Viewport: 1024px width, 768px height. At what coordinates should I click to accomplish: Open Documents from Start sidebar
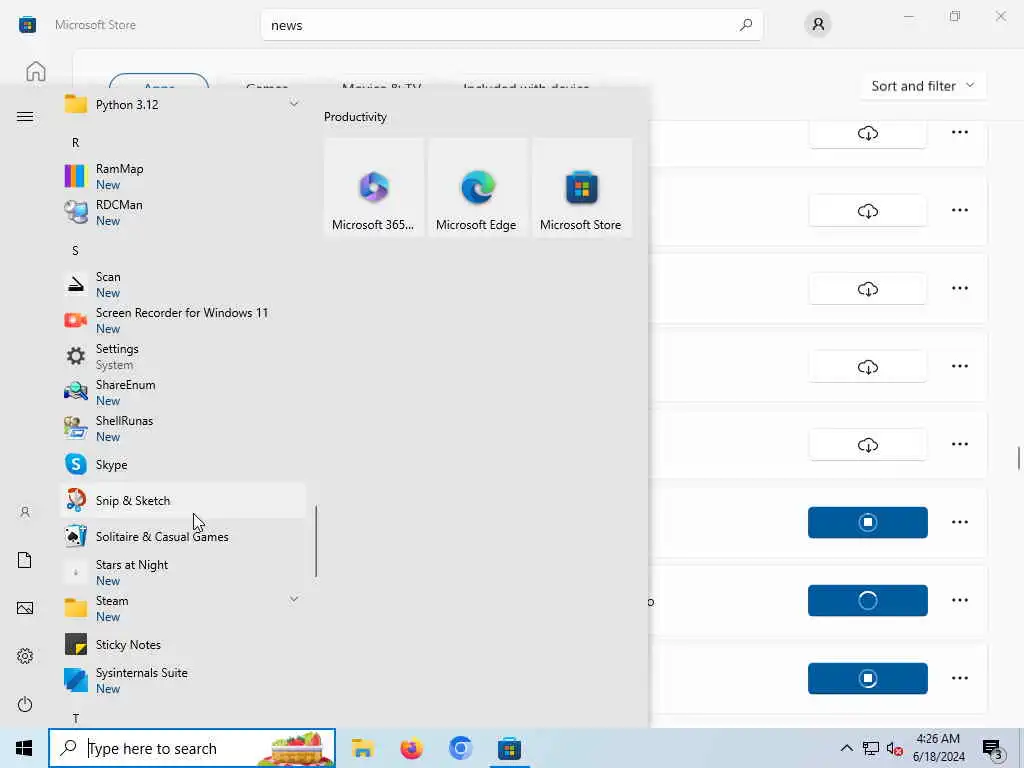pos(25,560)
